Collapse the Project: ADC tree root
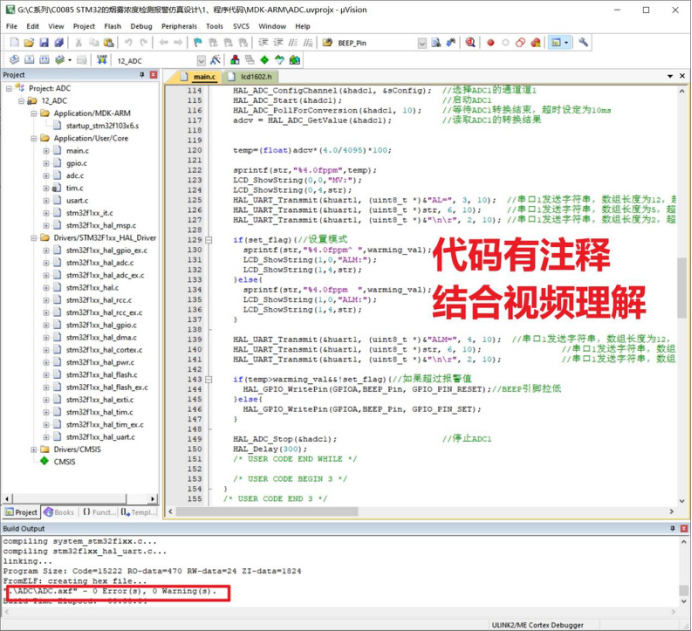This screenshot has width=692, height=631. [x=9, y=88]
